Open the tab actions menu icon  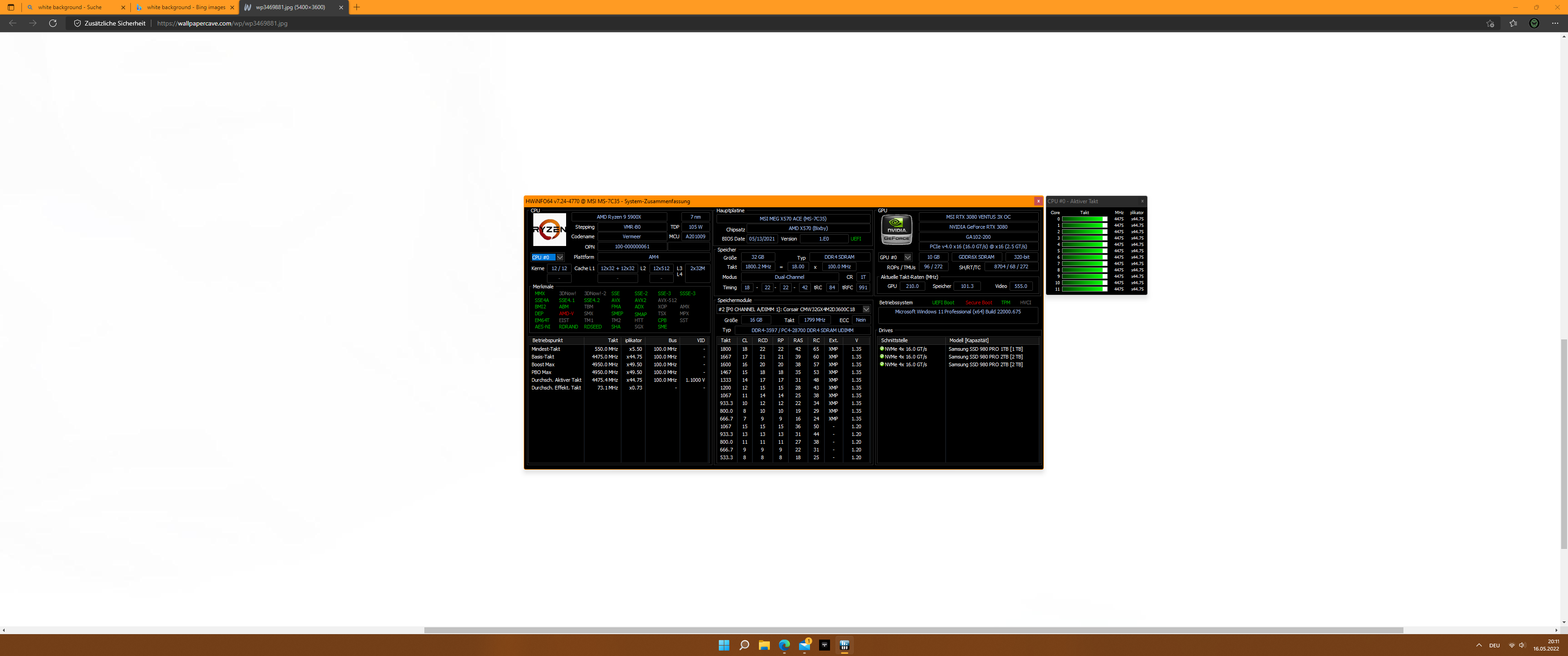click(x=11, y=7)
